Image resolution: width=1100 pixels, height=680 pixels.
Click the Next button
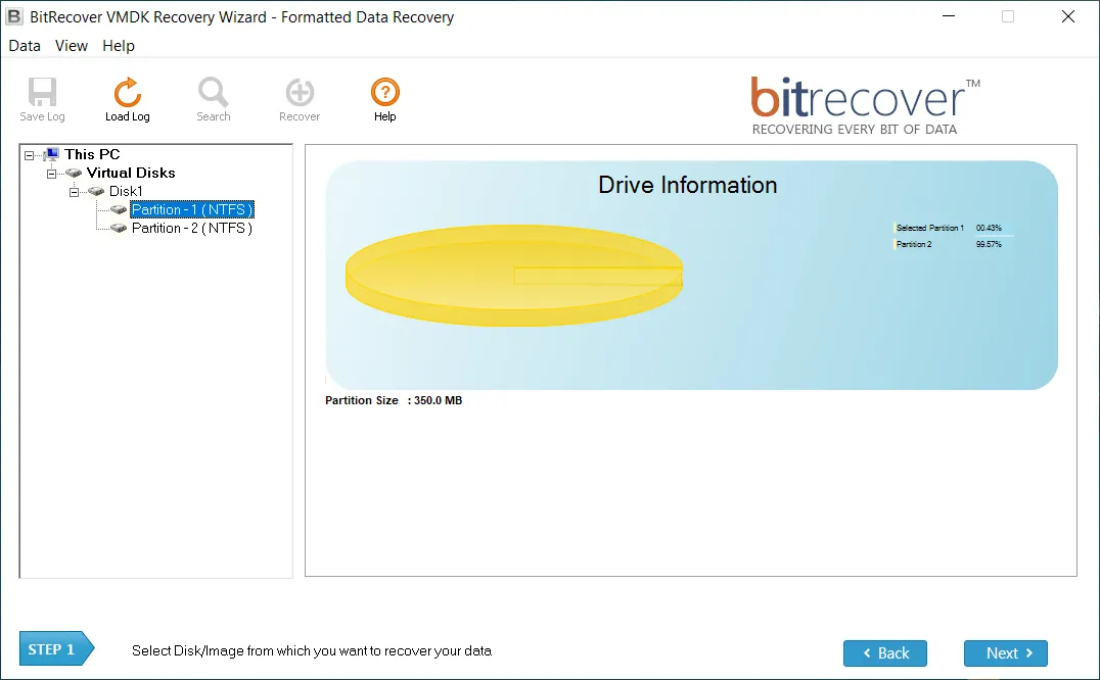tap(1005, 653)
